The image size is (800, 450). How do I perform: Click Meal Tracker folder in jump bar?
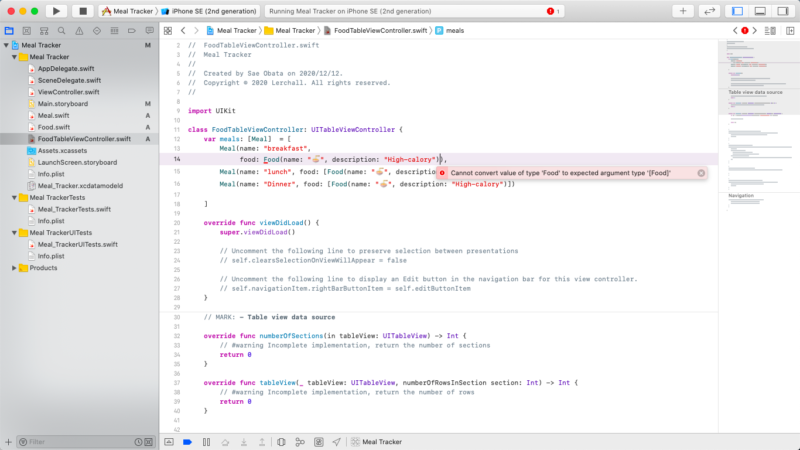coord(289,31)
